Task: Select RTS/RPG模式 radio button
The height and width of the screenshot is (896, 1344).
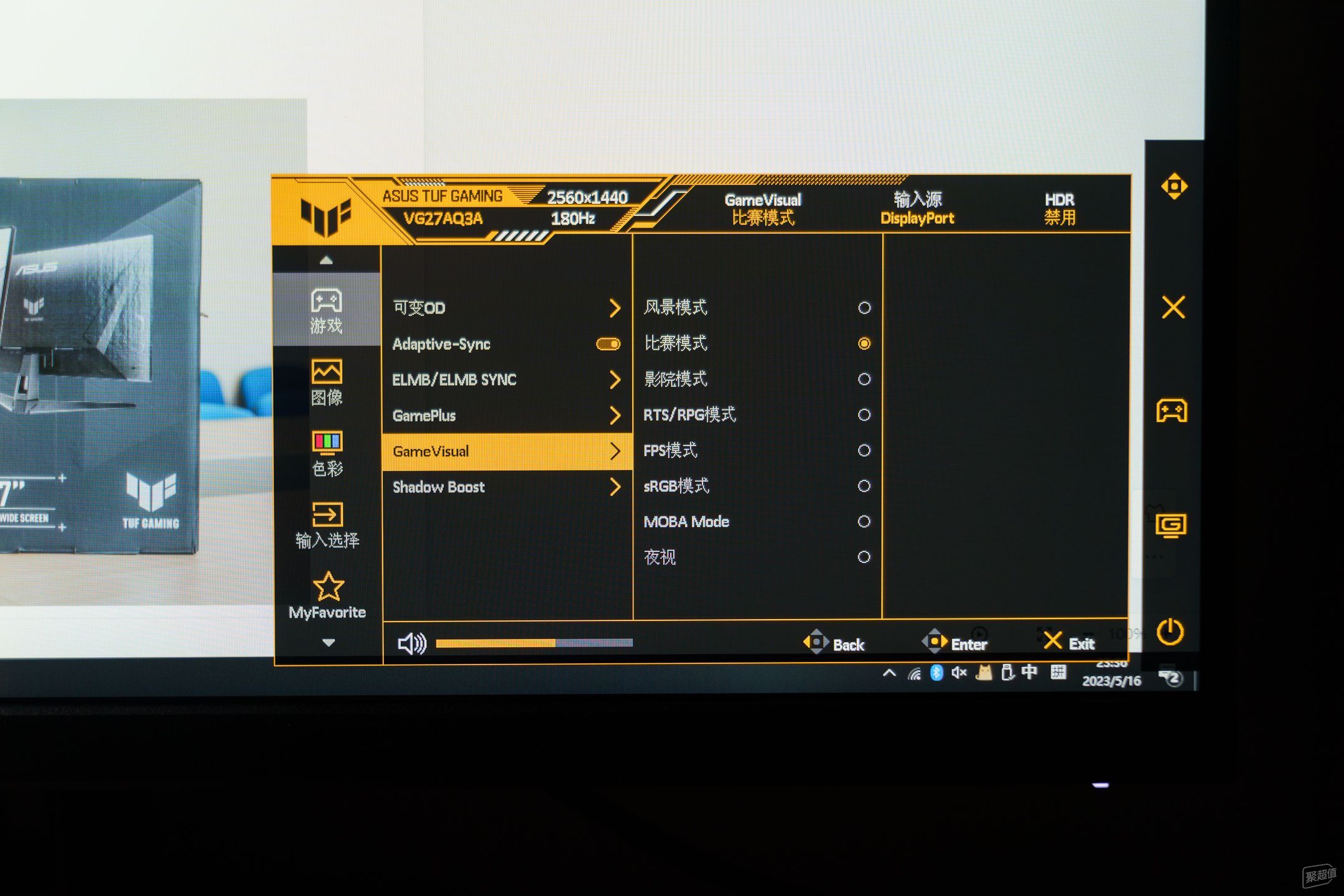Action: (x=864, y=414)
